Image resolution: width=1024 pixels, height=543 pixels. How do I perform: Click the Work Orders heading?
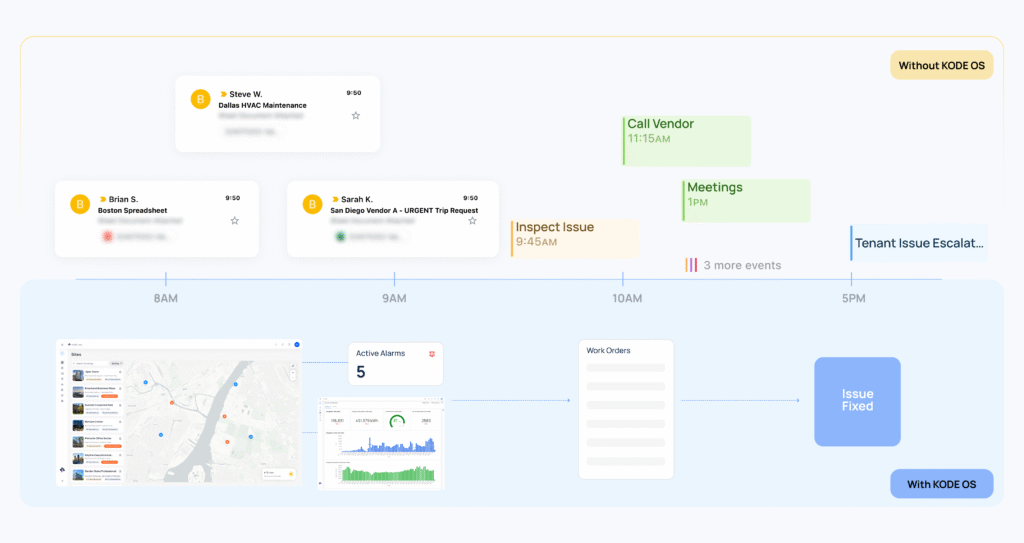pyautogui.click(x=608, y=351)
